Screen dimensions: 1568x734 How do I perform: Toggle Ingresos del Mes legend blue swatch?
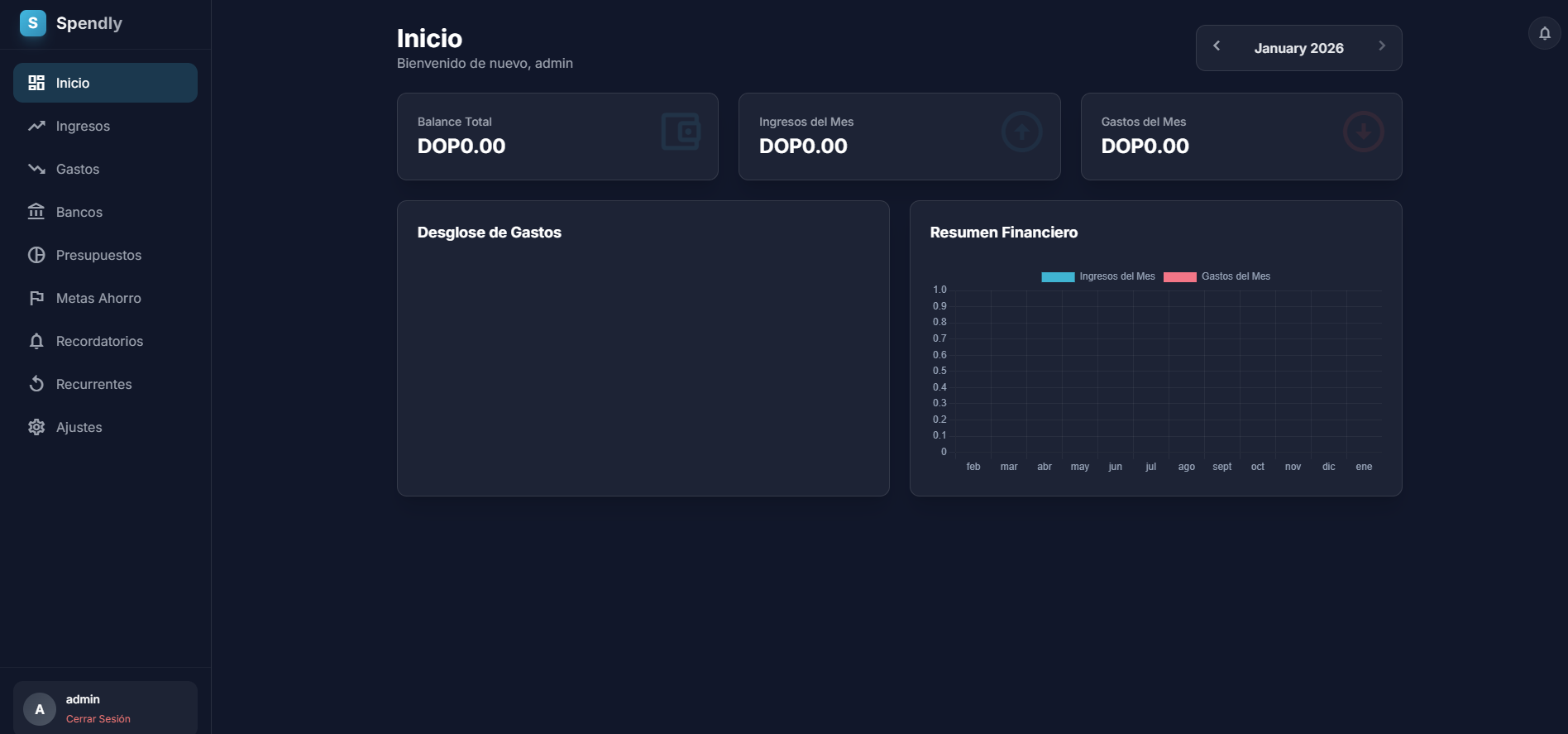pyautogui.click(x=1058, y=277)
